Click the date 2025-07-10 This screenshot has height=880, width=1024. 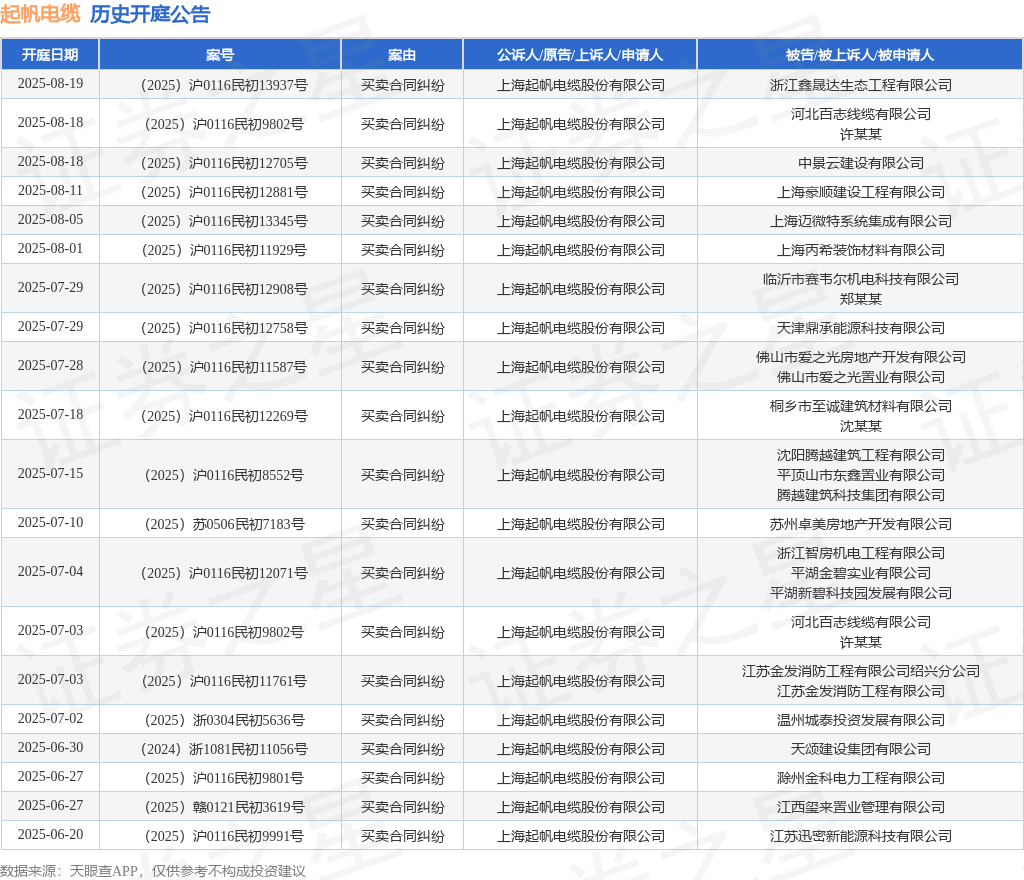point(50,522)
